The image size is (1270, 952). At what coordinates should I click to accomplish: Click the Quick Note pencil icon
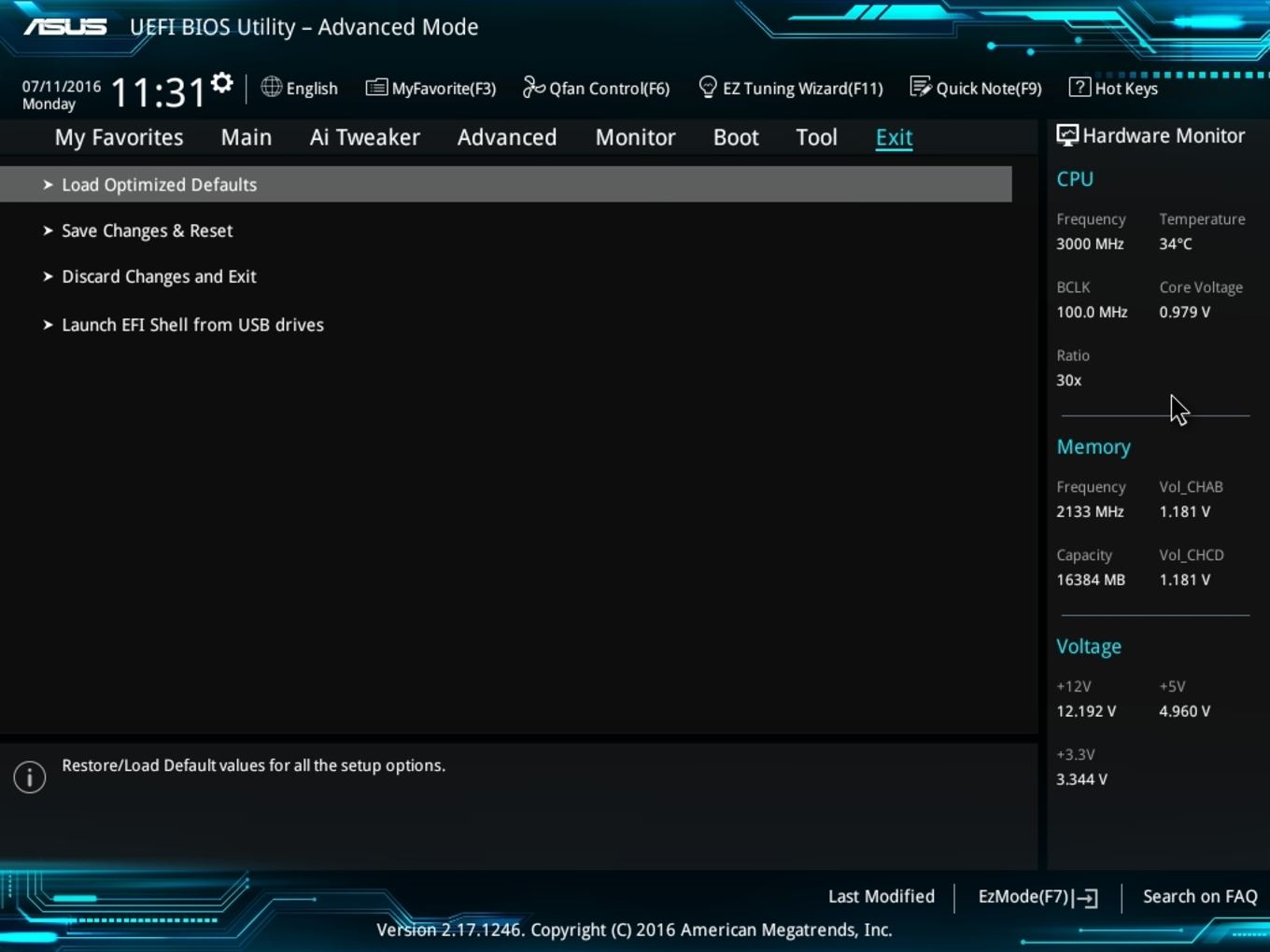(920, 87)
